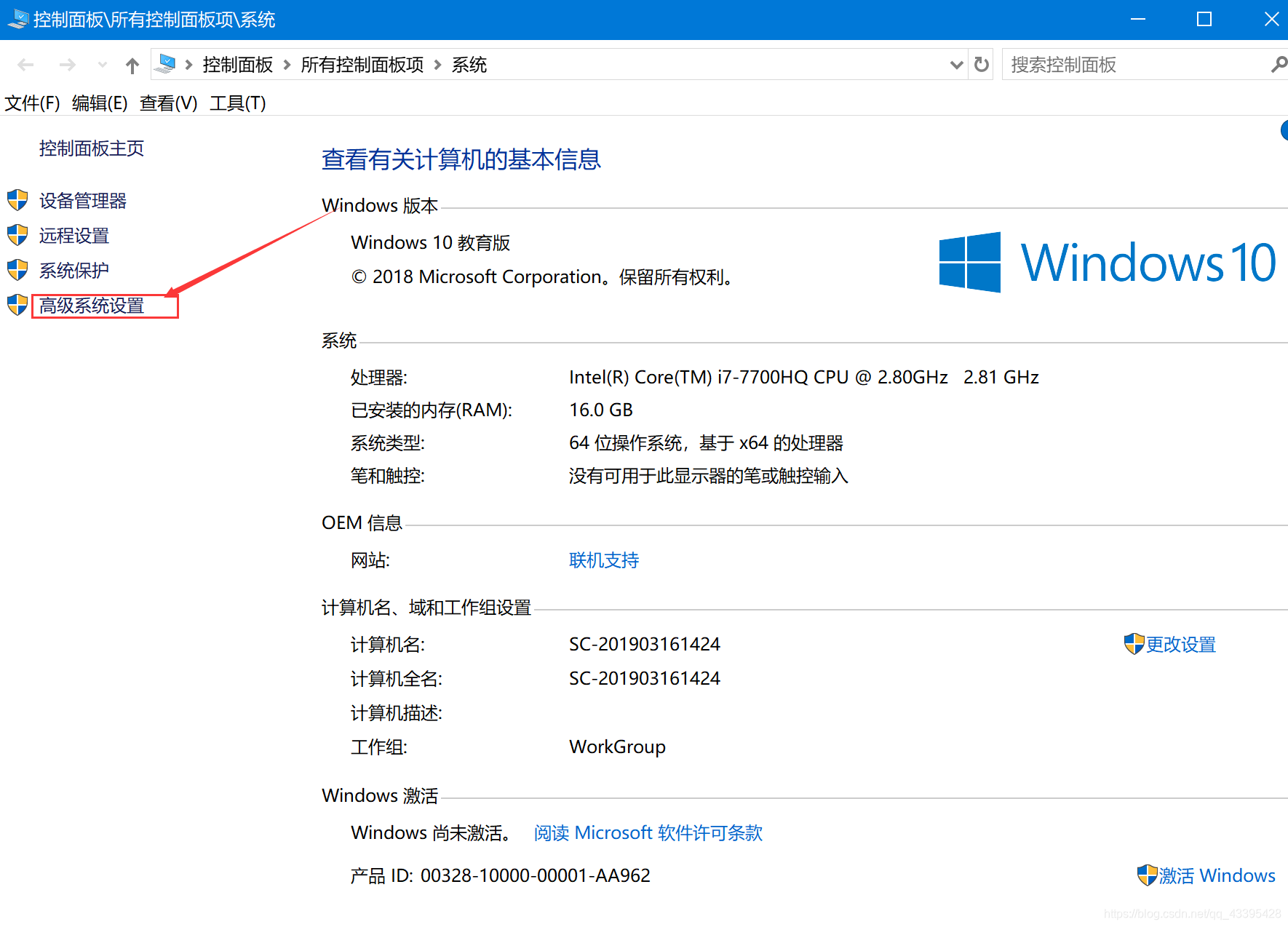Click the back navigation arrow
This screenshot has height=927, width=1288.
(26, 65)
